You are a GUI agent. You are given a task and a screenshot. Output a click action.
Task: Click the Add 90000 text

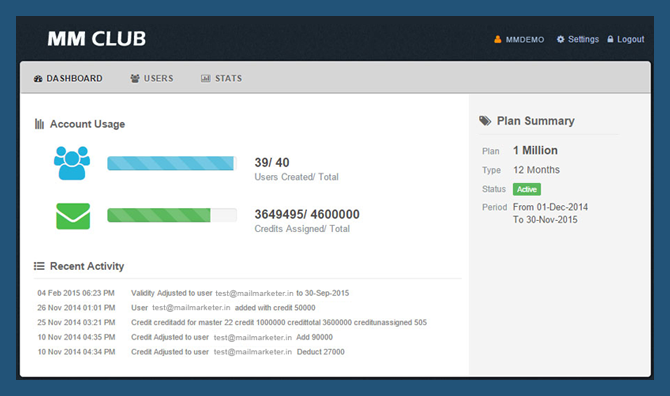coord(314,337)
